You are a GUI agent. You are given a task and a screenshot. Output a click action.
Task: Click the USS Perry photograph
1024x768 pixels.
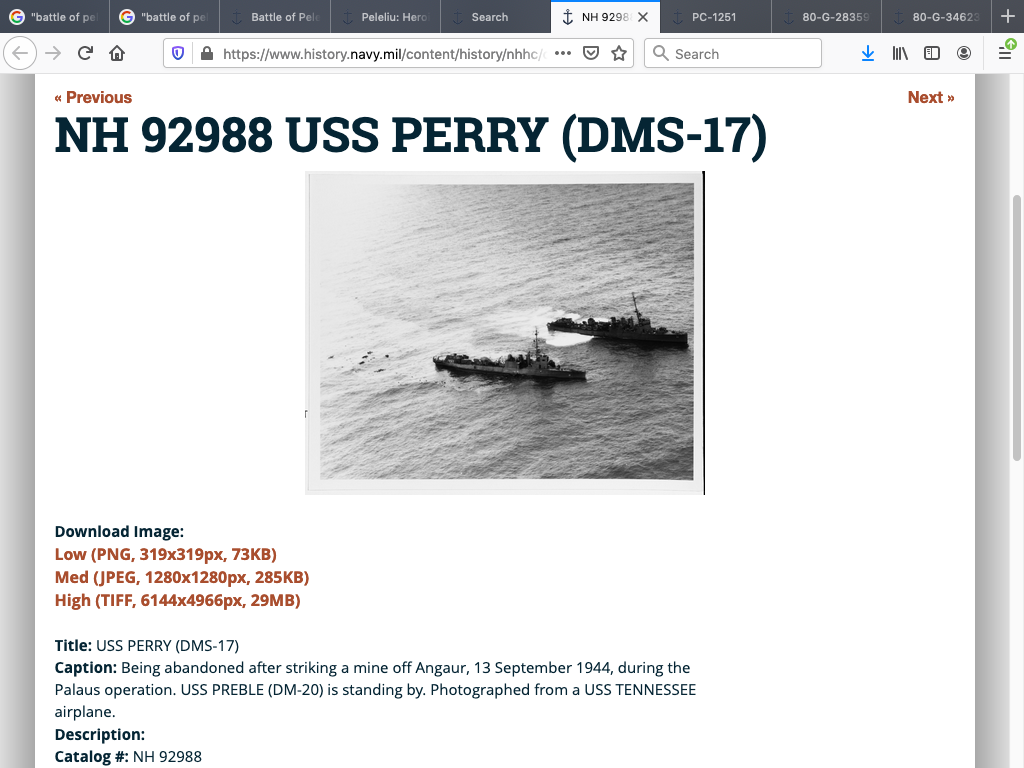coord(505,332)
